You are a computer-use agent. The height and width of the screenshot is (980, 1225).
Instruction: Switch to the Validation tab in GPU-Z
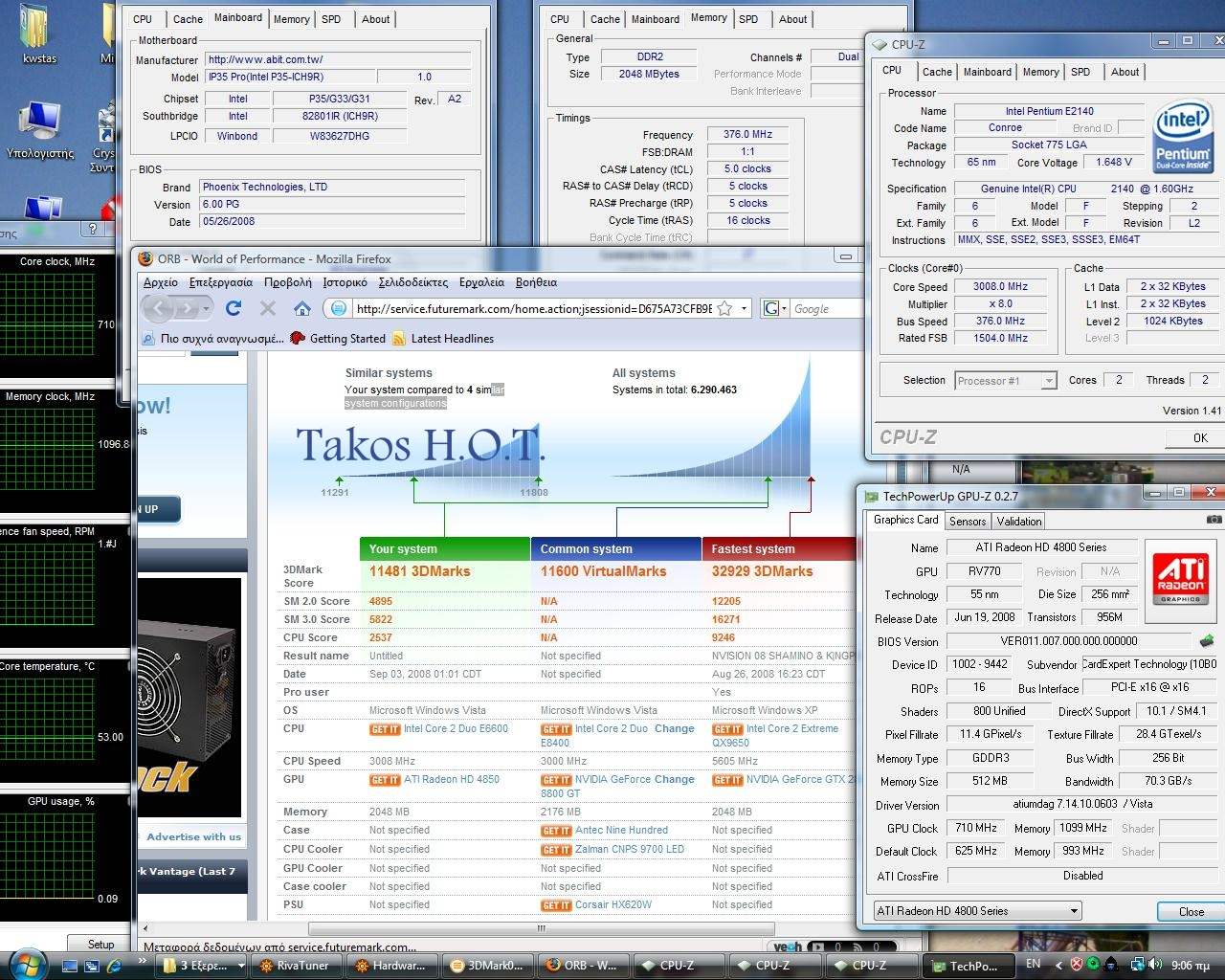[x=1019, y=522]
